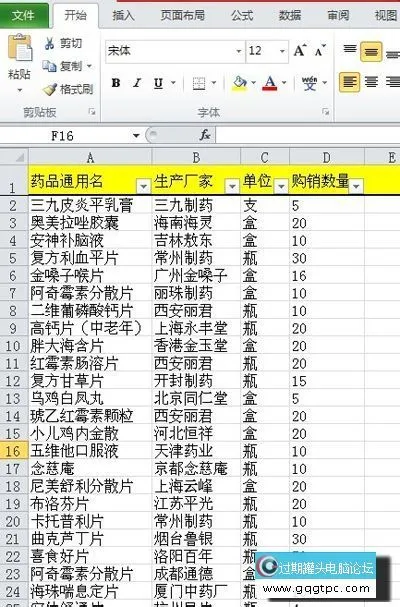Open the Name Box dropdown arrow
The image size is (400, 607).
click(x=136, y=135)
